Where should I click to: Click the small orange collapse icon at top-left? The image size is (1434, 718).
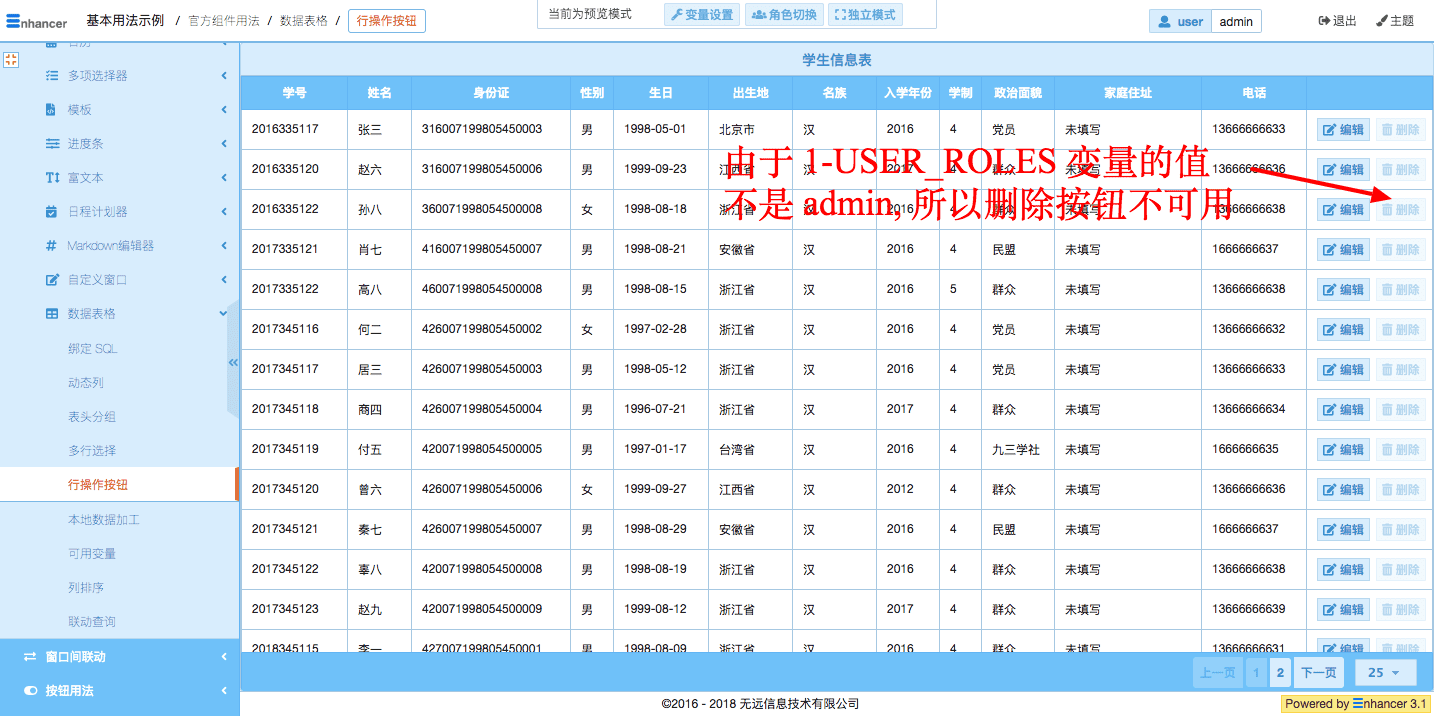point(11,60)
